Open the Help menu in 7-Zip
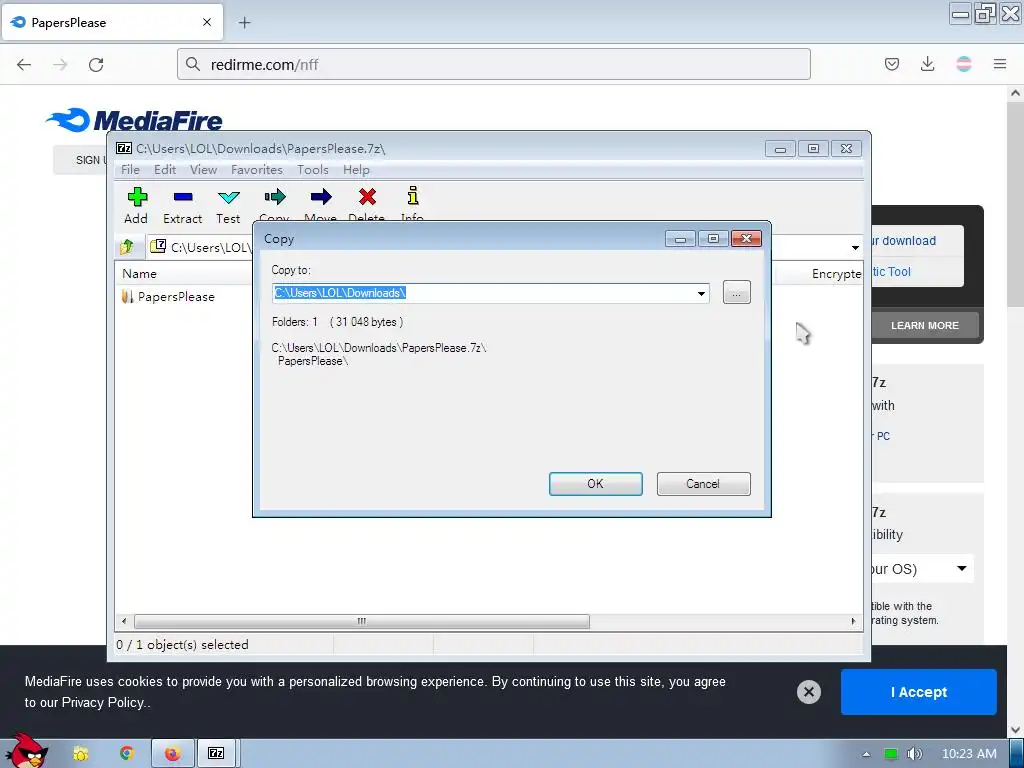 356,170
